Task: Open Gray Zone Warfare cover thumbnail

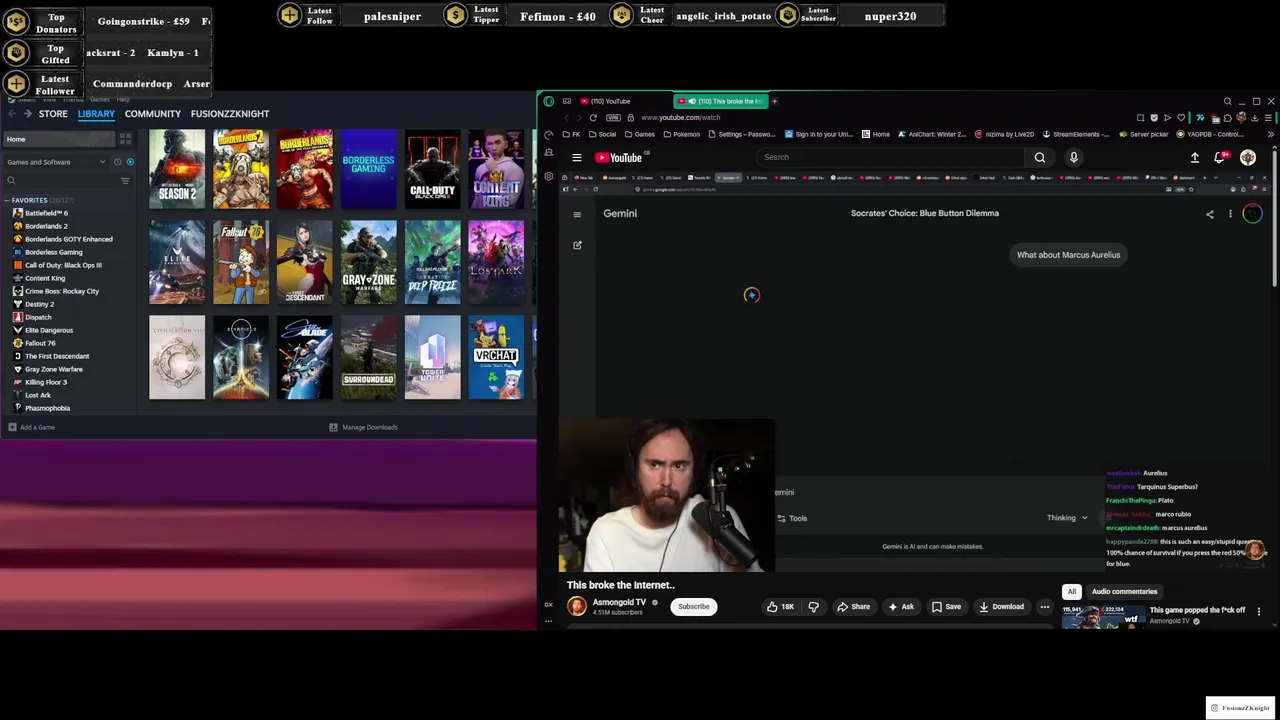Action: [368, 262]
